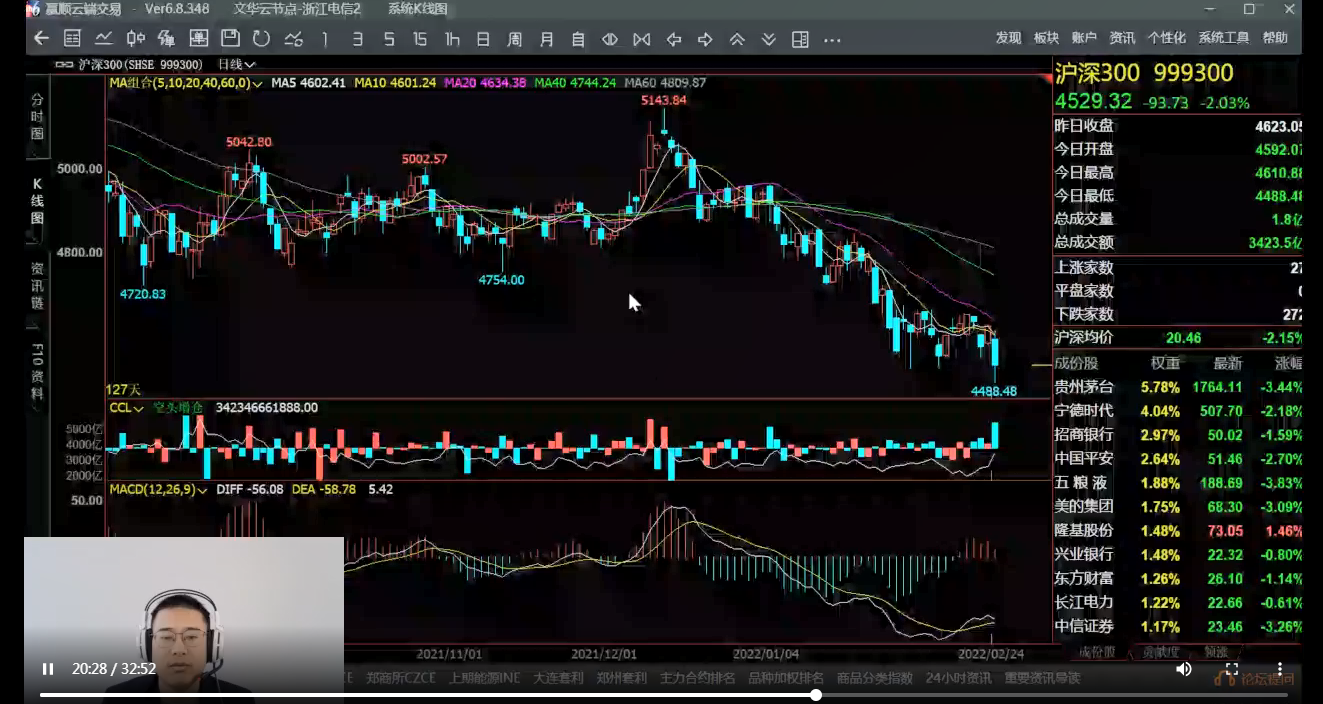Open the MA组合 indicator dropdown
This screenshot has height=704, width=1323.
coord(185,83)
